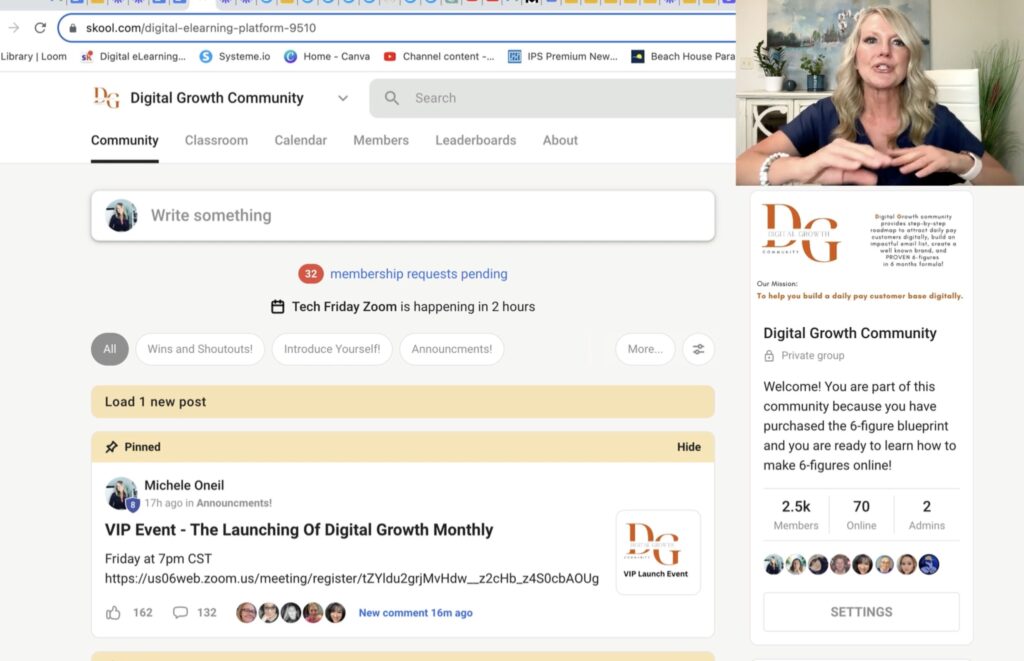This screenshot has height=661, width=1024.
Task: Click Load 1 new post banner
Action: click(403, 402)
